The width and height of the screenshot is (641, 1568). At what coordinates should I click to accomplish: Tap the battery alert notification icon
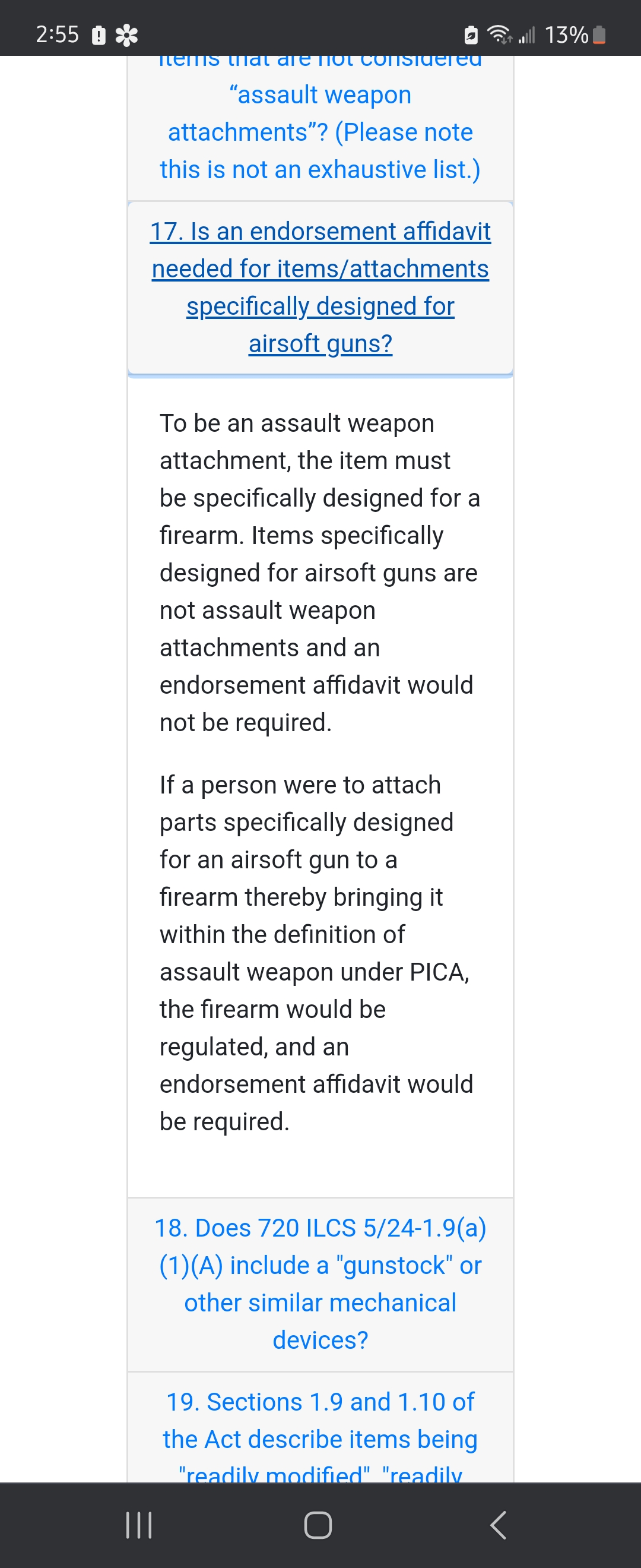99,35
